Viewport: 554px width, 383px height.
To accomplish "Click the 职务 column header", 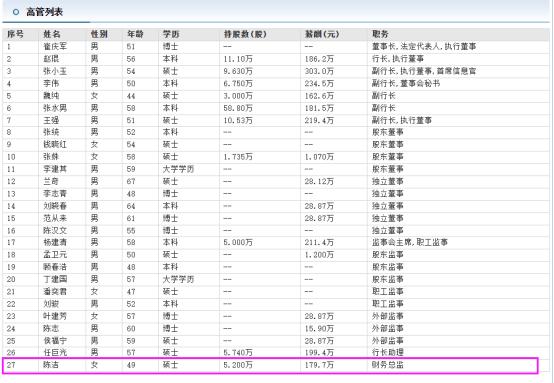I will click(x=380, y=34).
